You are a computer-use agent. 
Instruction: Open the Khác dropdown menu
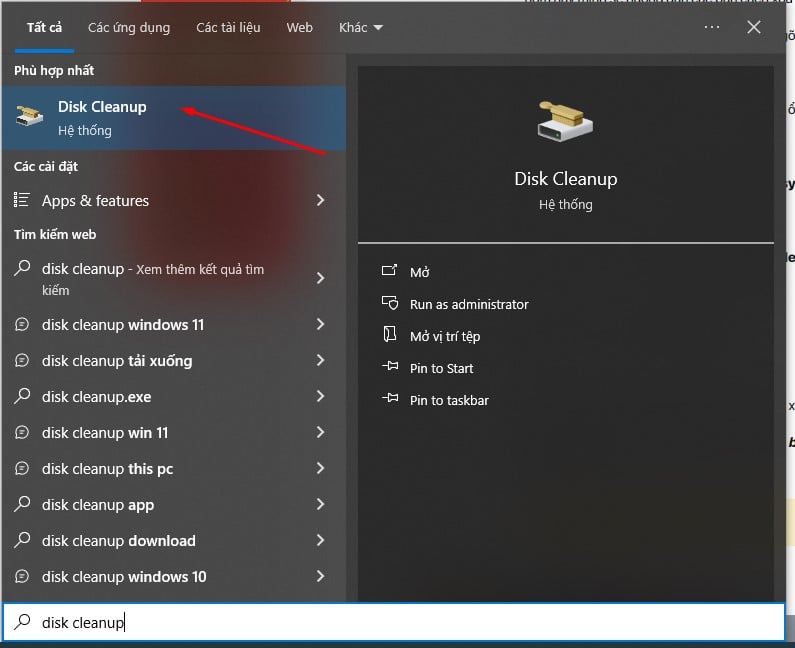pos(360,27)
